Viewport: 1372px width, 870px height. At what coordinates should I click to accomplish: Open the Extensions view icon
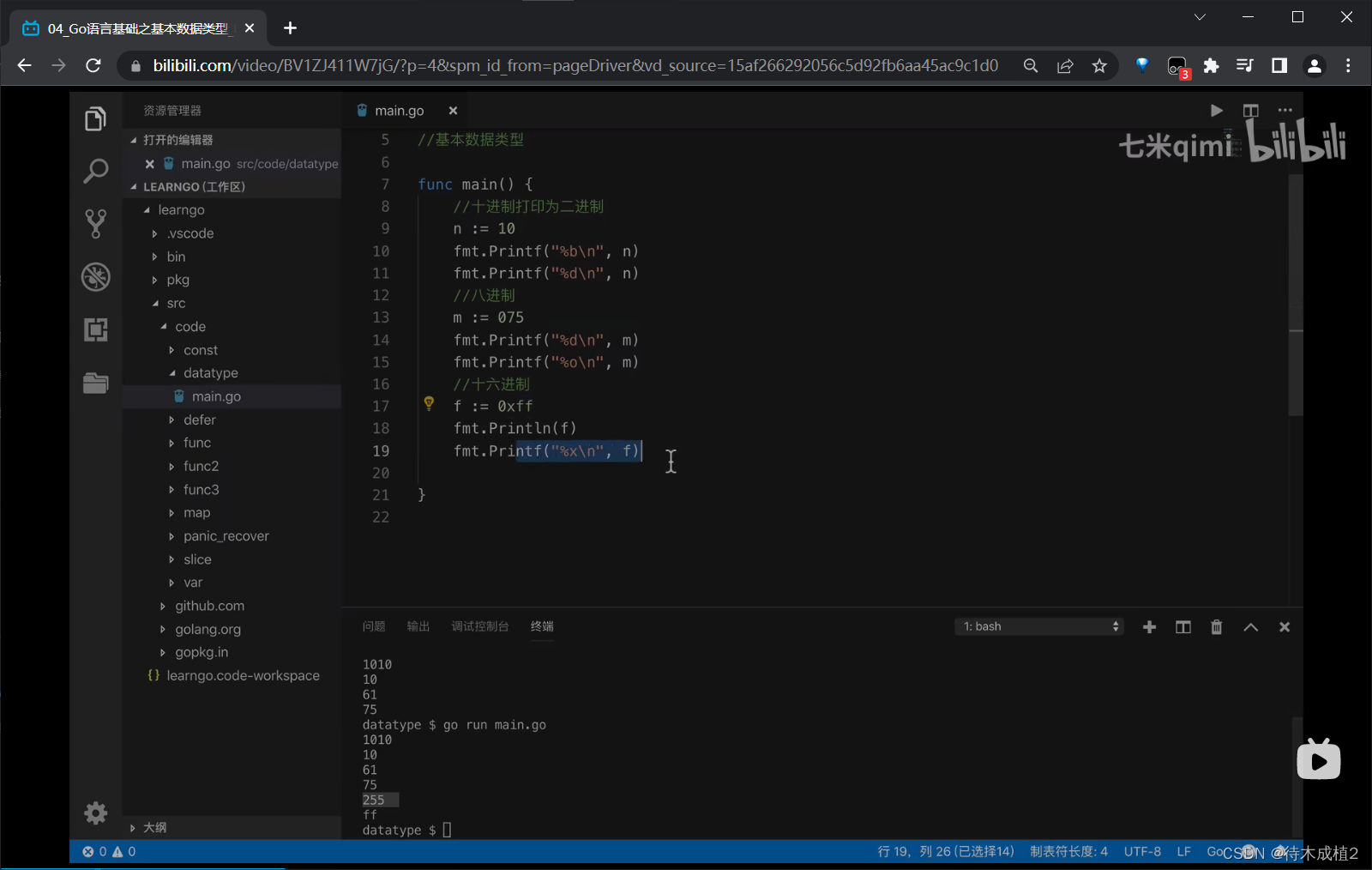[x=95, y=329]
